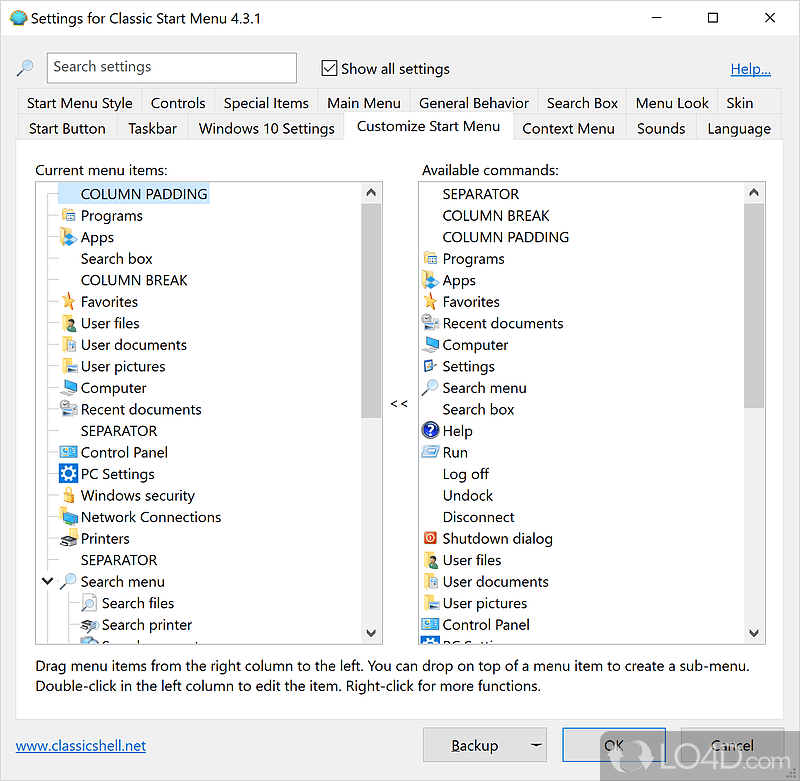The image size is (800, 781).
Task: Click the Network Connections icon
Action: click(x=68, y=517)
